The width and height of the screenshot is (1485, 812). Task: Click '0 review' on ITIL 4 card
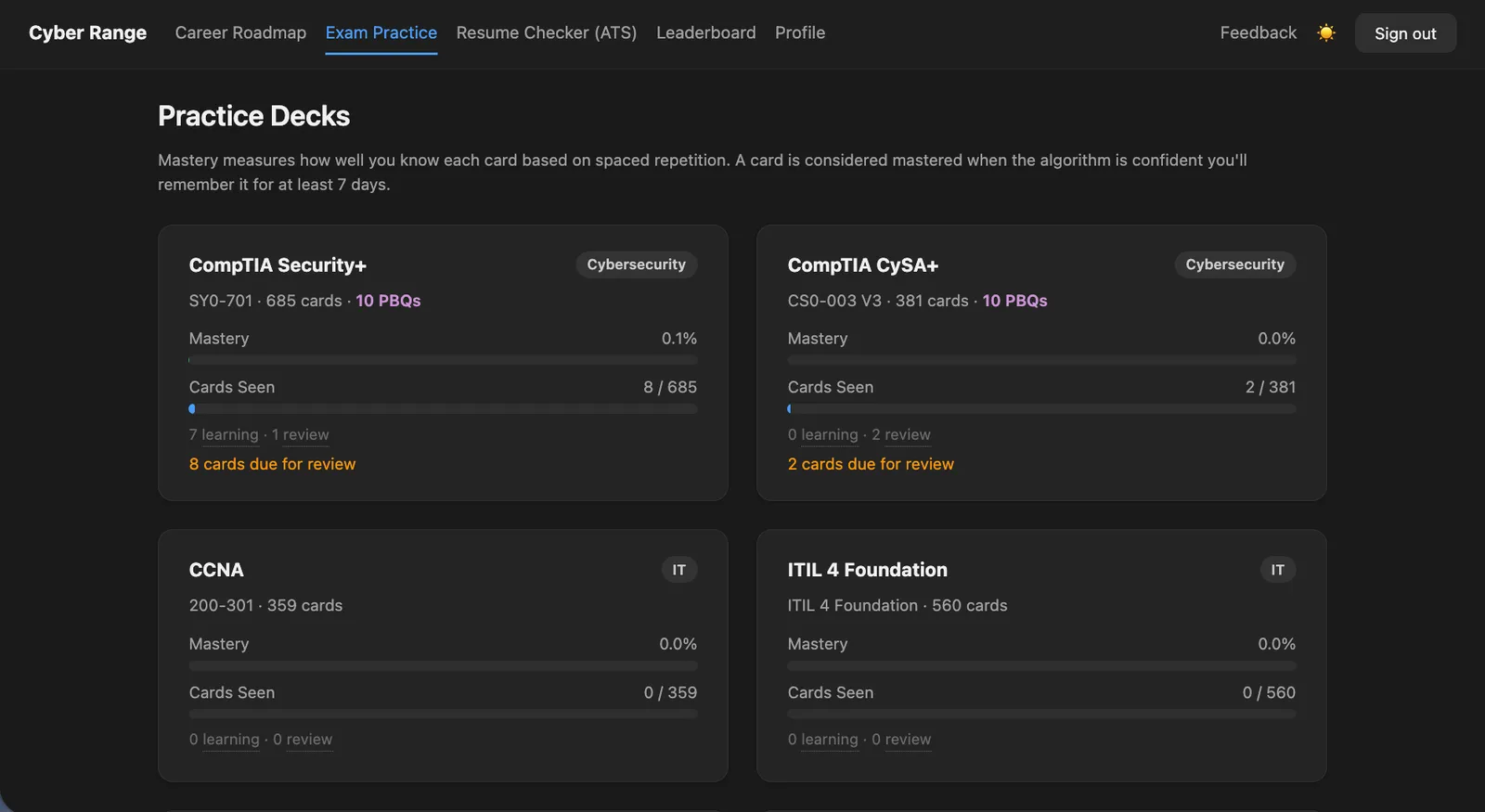point(901,740)
